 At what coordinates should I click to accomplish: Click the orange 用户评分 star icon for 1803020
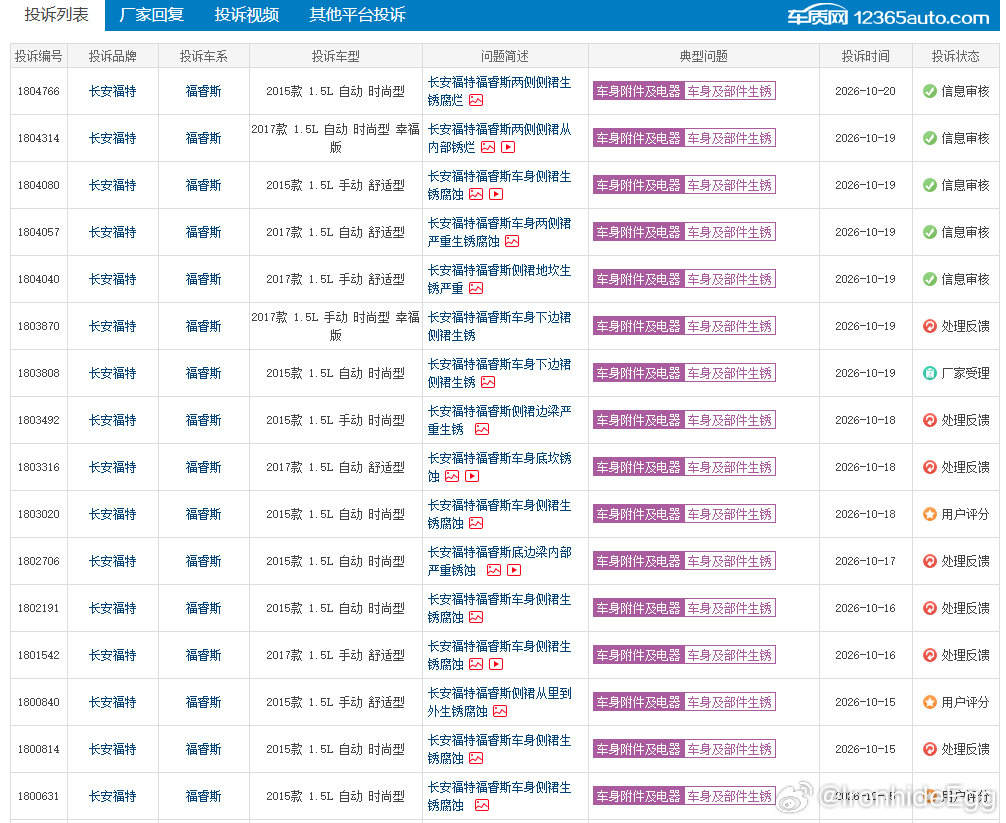[930, 514]
